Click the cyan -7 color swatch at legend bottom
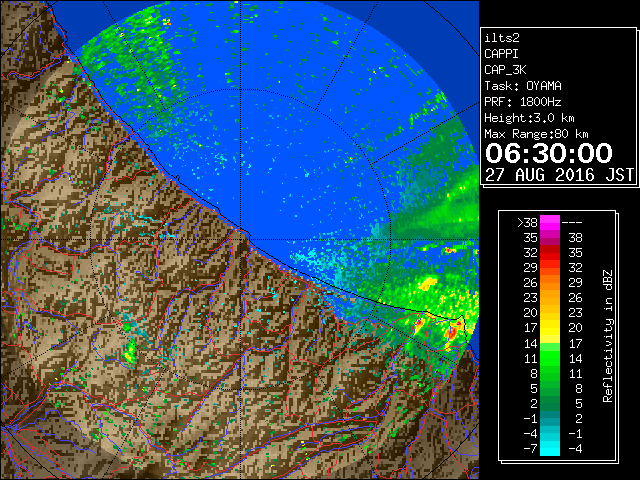This screenshot has height=480, width=640. pyautogui.click(x=550, y=449)
